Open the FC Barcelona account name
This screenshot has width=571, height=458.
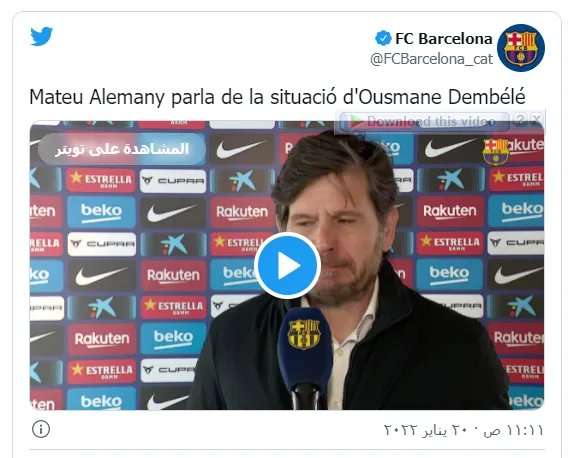(x=444, y=39)
